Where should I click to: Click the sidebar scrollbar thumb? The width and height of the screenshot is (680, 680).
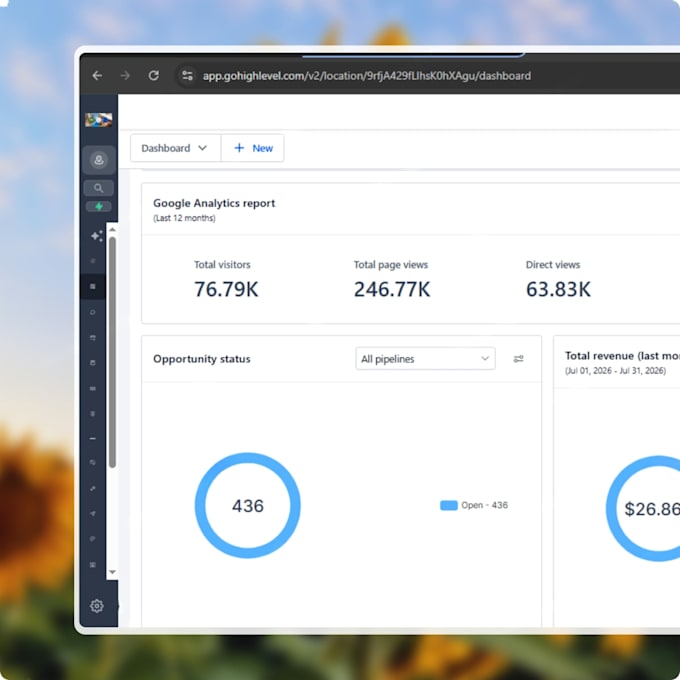[112, 352]
